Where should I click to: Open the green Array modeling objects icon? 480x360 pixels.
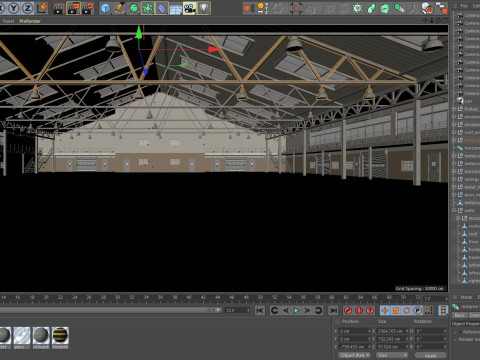tap(148, 8)
